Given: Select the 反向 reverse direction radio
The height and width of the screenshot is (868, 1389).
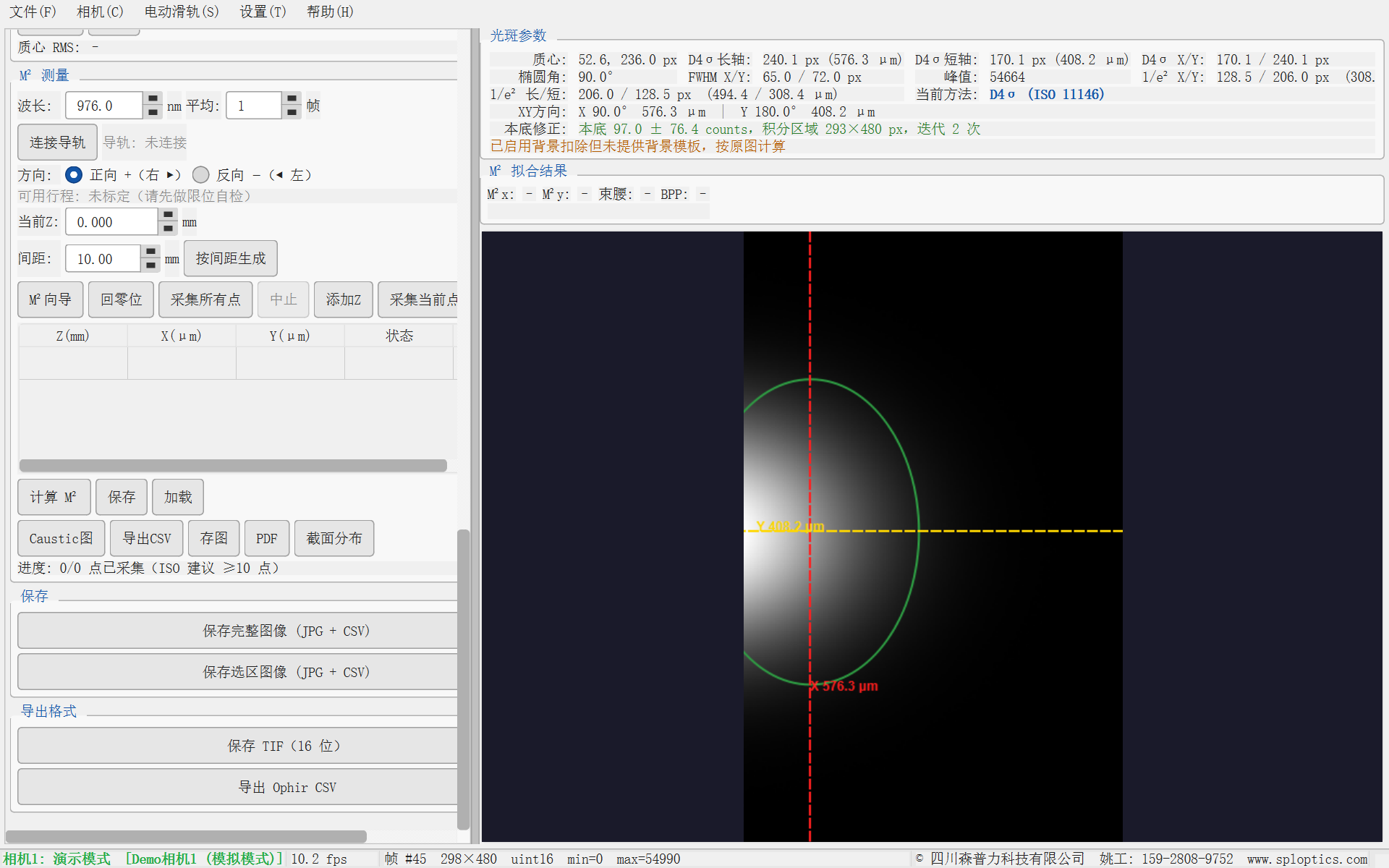Looking at the screenshot, I should coord(201,175).
